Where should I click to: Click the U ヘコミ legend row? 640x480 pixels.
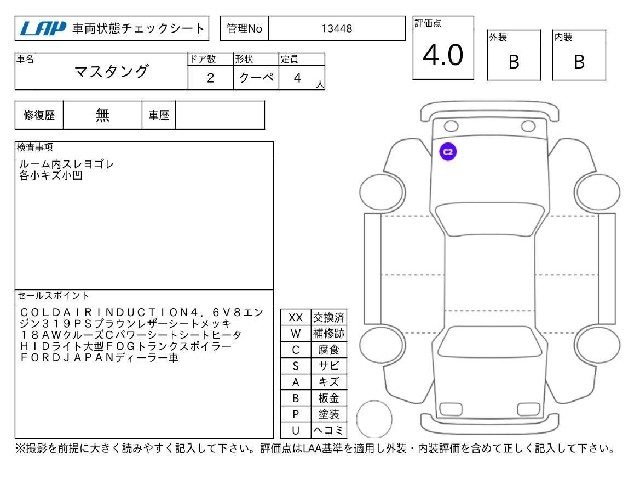pos(313,430)
